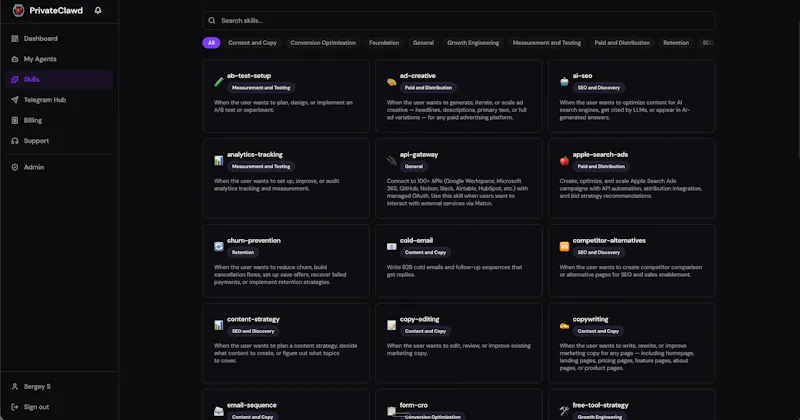Click the cold-email envelope icon
800x420 pixels.
391,246
